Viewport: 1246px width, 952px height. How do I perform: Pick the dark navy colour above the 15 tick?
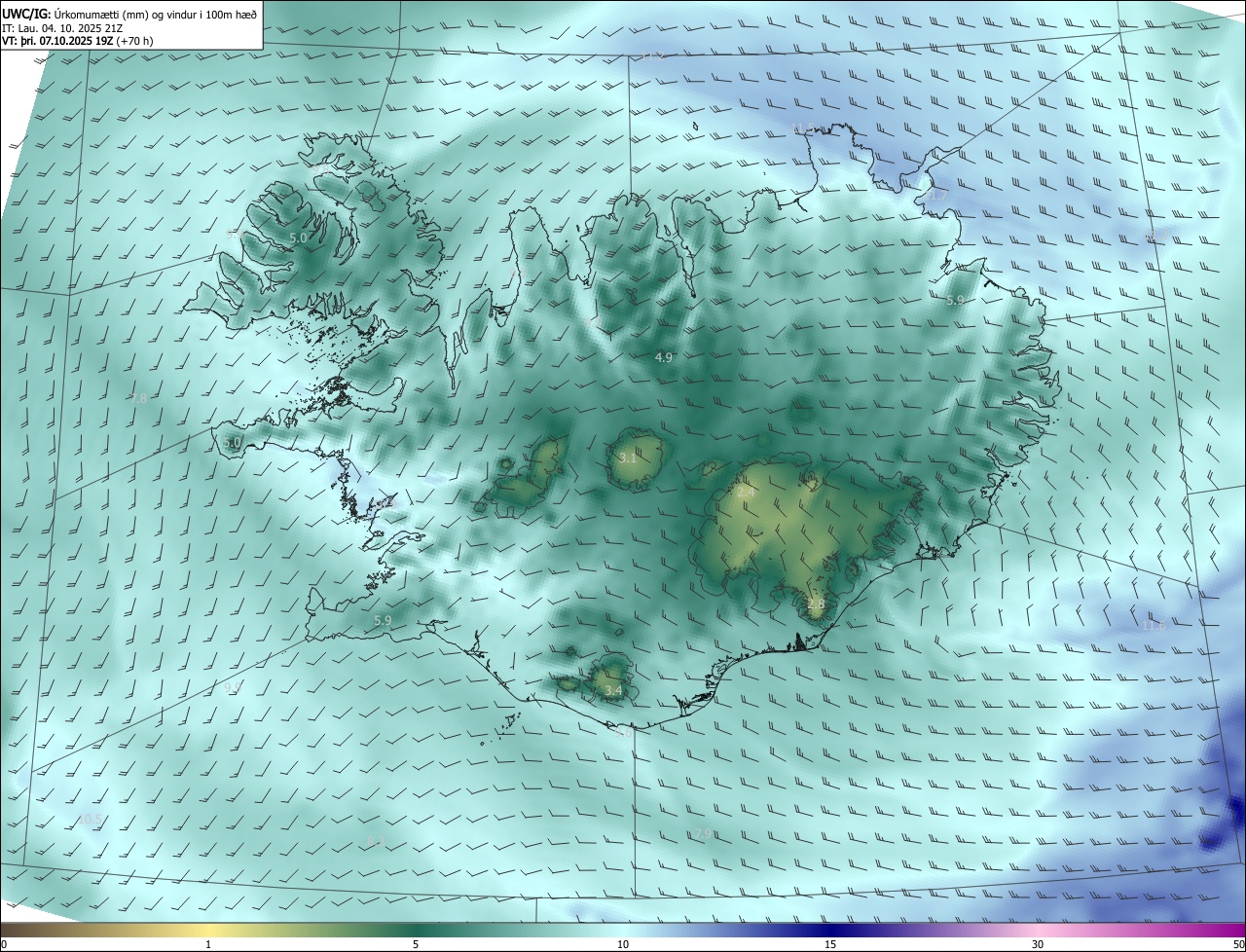[830, 930]
